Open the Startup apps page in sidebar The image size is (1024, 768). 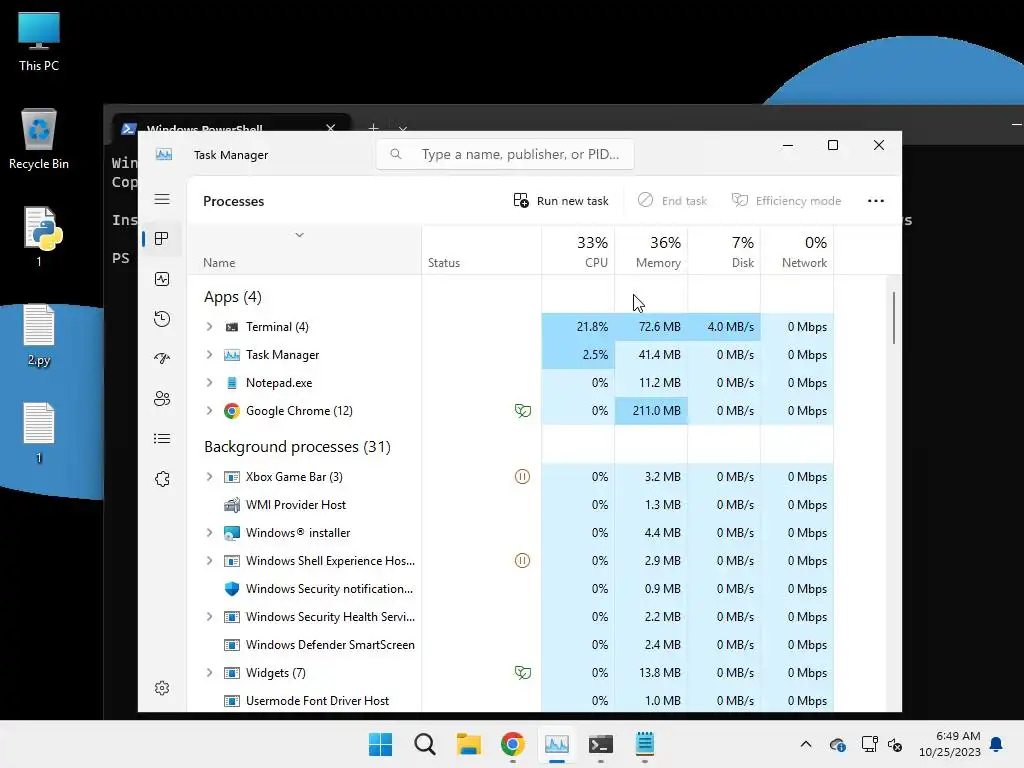pos(162,359)
